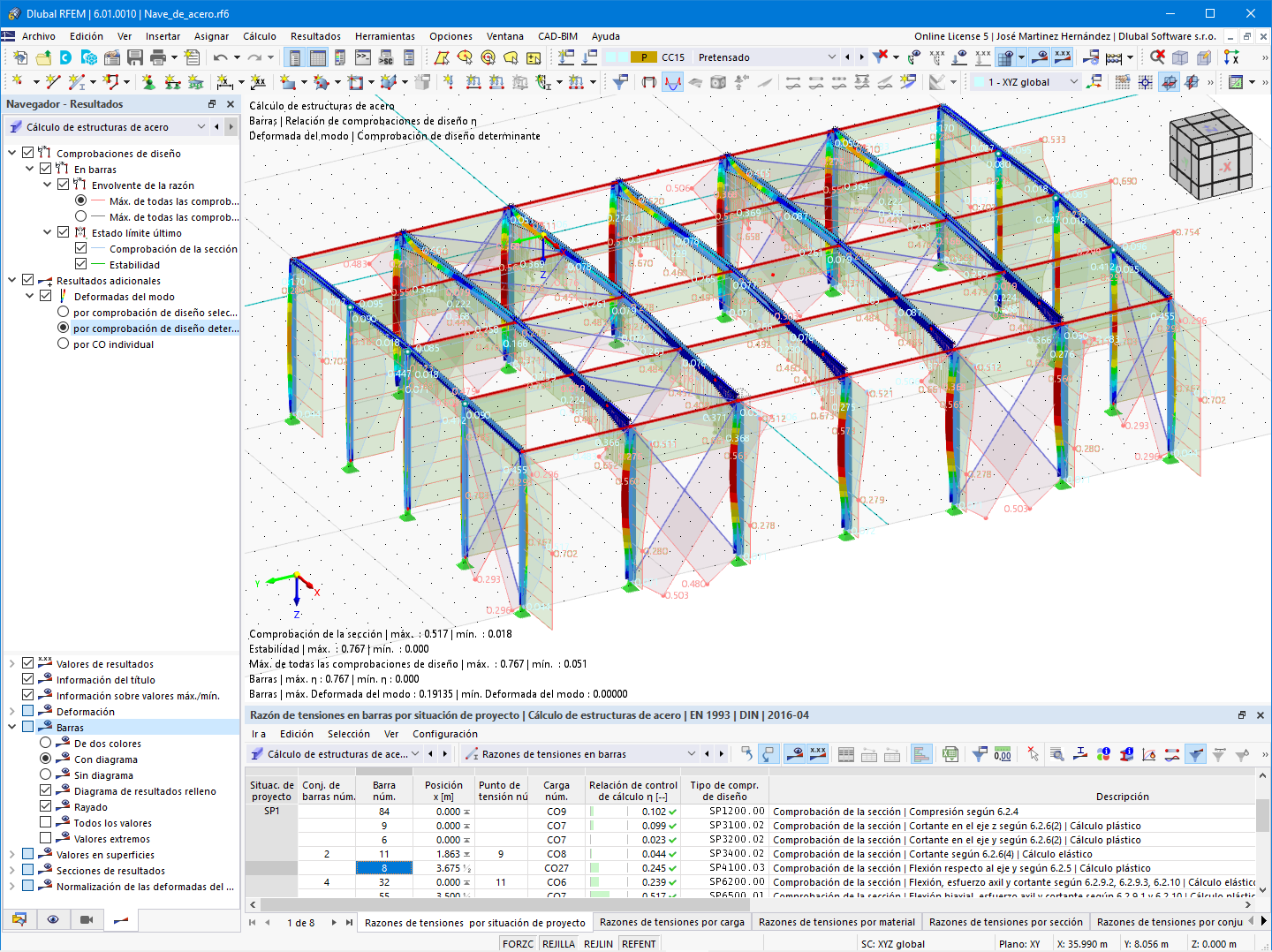Open the Herramientas menu
Viewport: 1272px width, 952px height.
(385, 36)
